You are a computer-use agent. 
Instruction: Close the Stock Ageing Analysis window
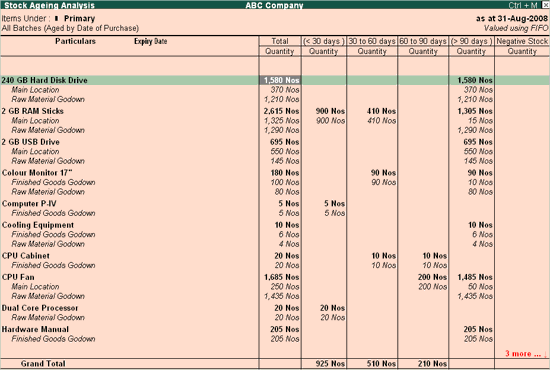(546, 5)
